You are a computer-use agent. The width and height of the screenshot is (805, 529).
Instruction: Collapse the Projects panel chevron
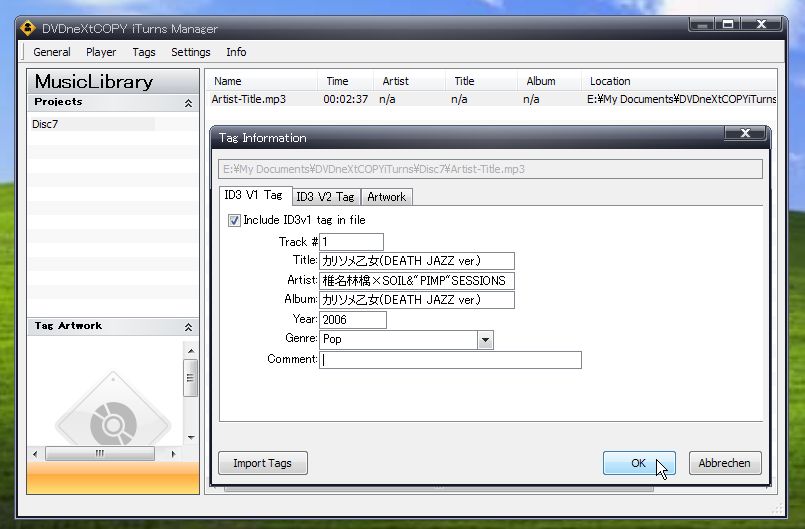(188, 103)
